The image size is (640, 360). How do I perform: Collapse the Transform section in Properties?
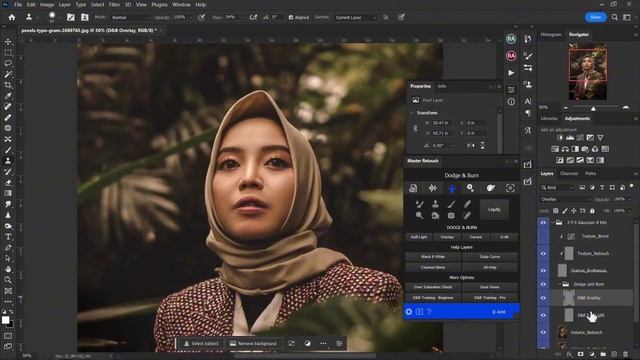point(411,113)
